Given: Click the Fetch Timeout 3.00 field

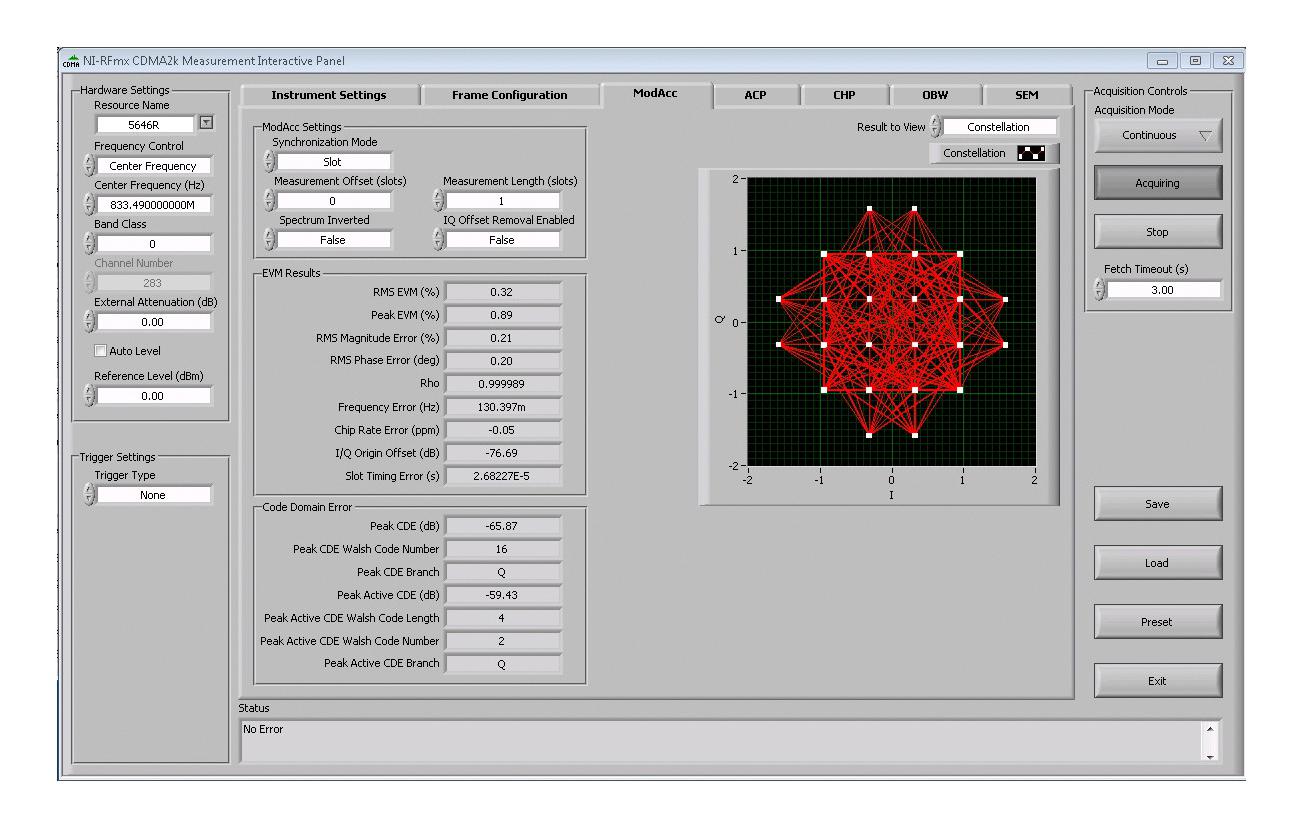Looking at the screenshot, I should (1164, 290).
